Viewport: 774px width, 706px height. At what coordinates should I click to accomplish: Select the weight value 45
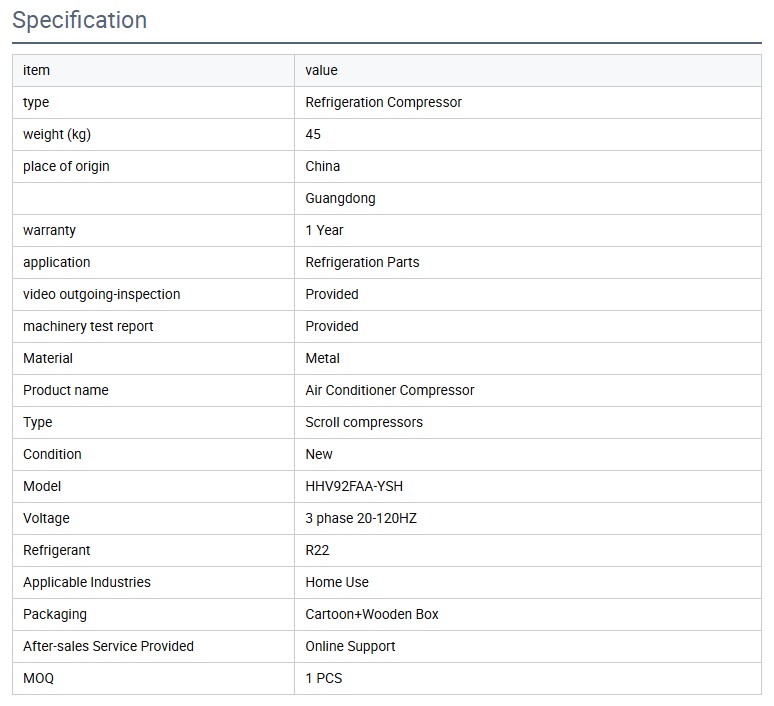313,134
